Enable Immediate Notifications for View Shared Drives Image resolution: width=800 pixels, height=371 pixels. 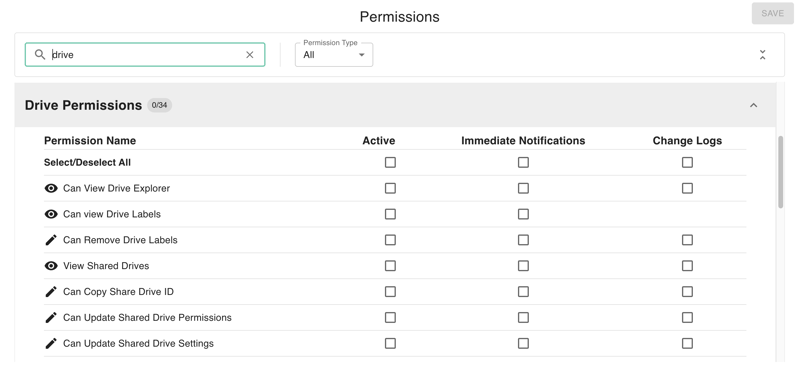523,266
